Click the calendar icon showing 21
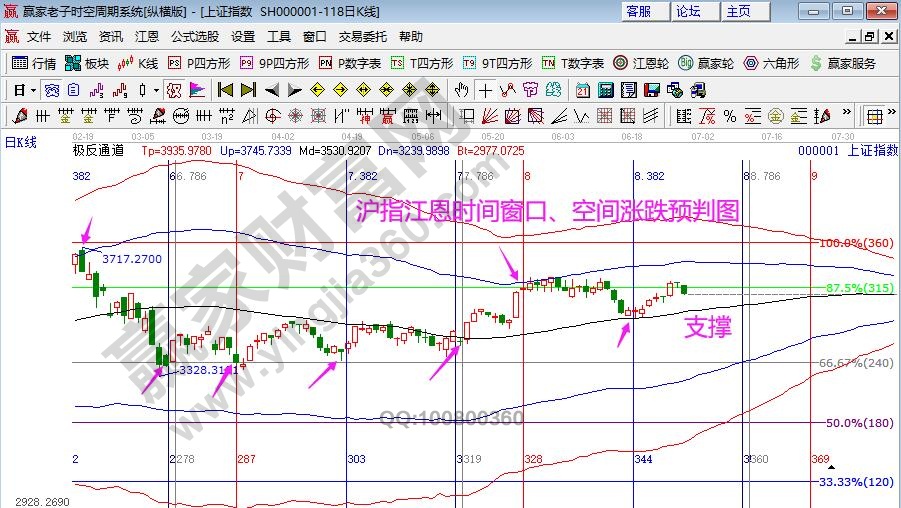Image resolution: width=901 pixels, height=508 pixels. pos(582,90)
